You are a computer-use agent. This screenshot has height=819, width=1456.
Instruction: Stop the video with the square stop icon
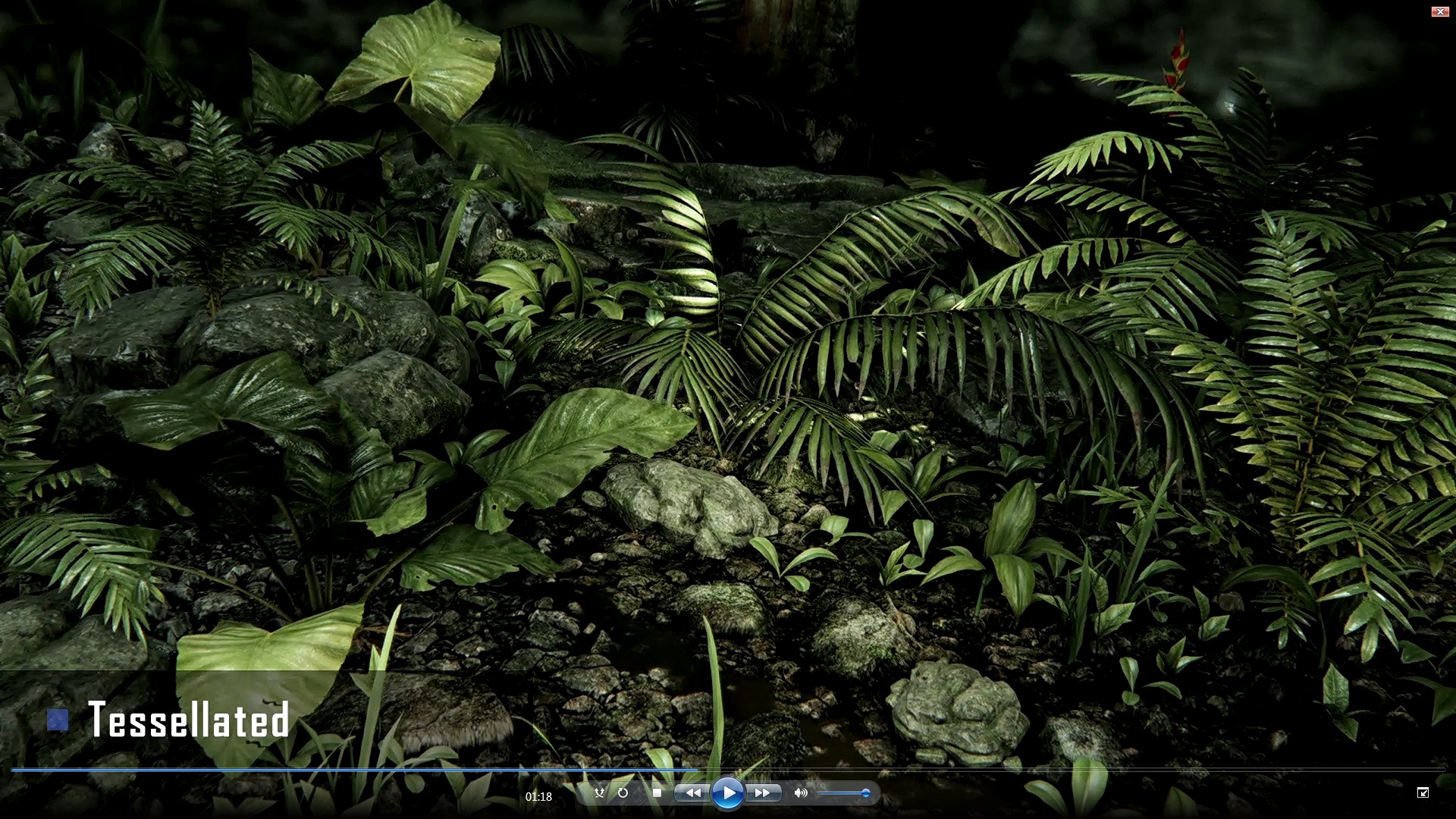coord(657,792)
